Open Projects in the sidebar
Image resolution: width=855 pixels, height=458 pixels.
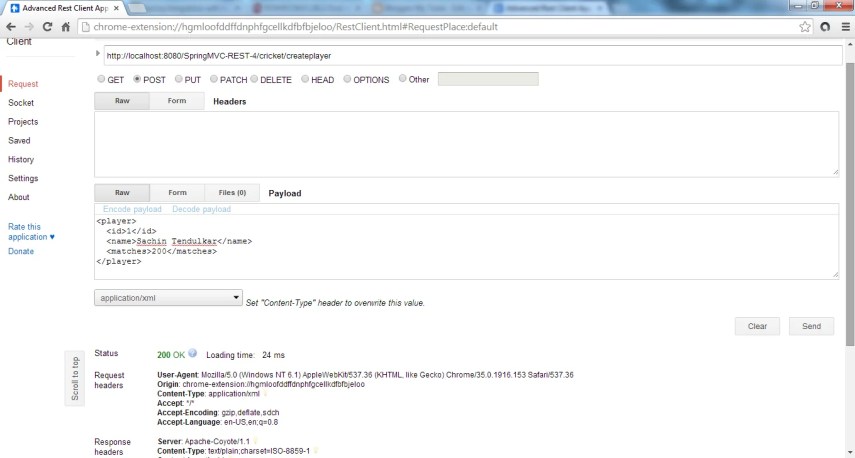pos(23,122)
